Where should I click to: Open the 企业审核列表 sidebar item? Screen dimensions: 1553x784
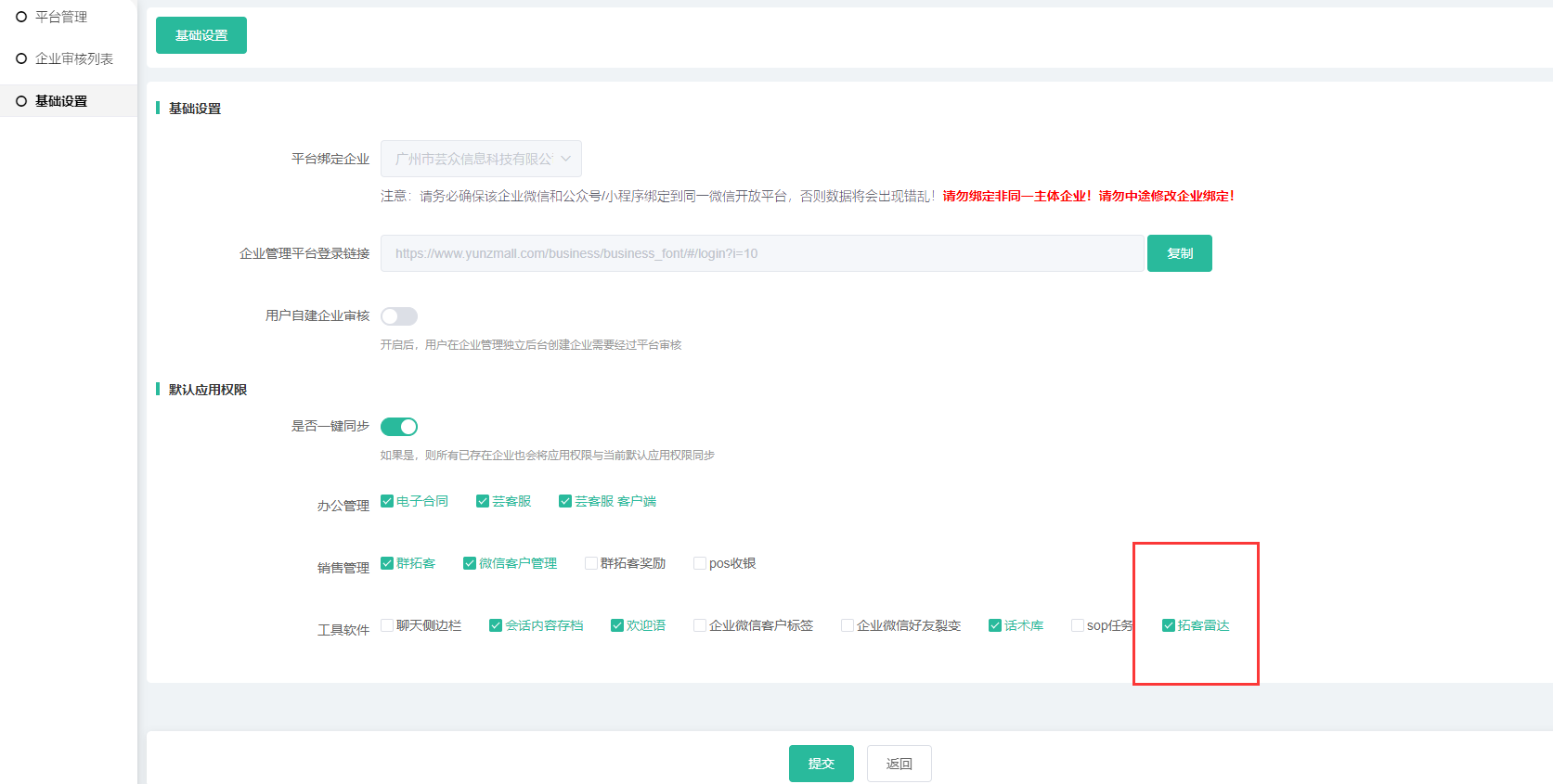(x=73, y=58)
